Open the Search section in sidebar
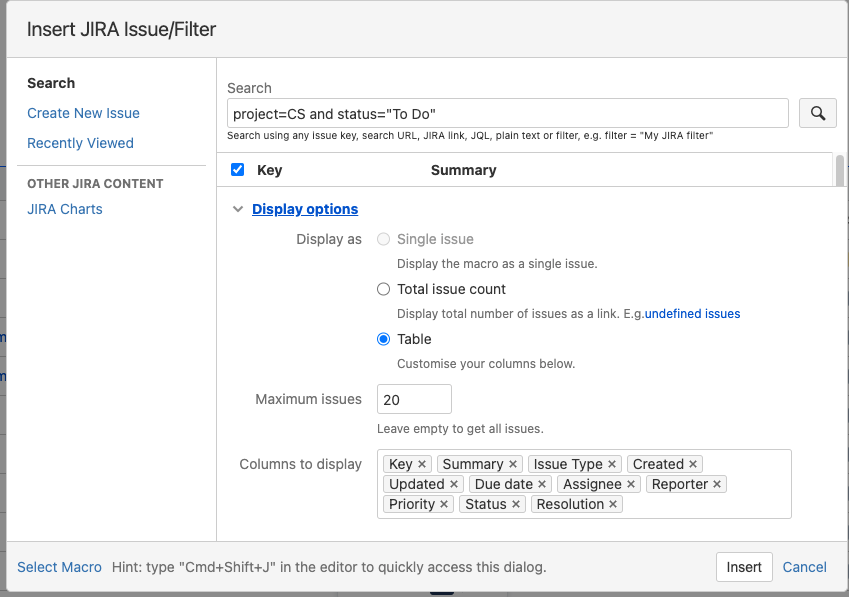Viewport: 849px width, 597px height. (51, 83)
